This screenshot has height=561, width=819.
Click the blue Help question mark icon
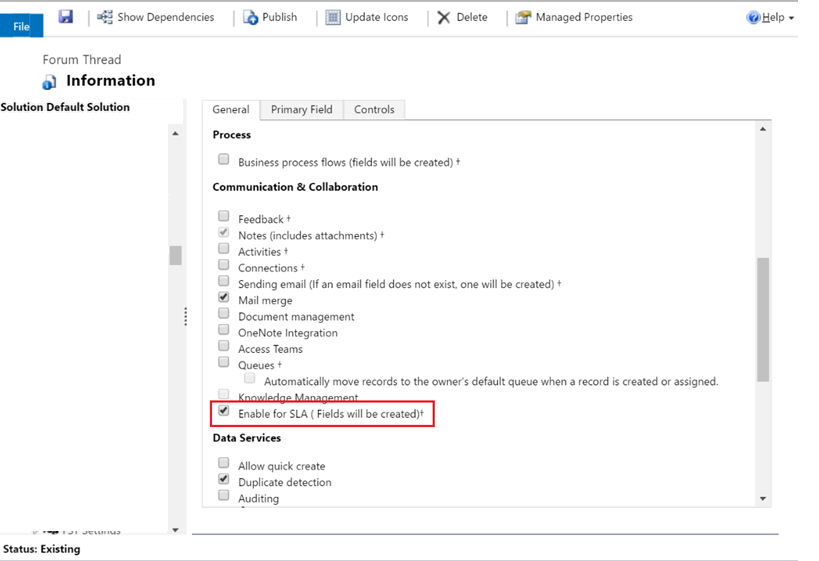[x=754, y=17]
